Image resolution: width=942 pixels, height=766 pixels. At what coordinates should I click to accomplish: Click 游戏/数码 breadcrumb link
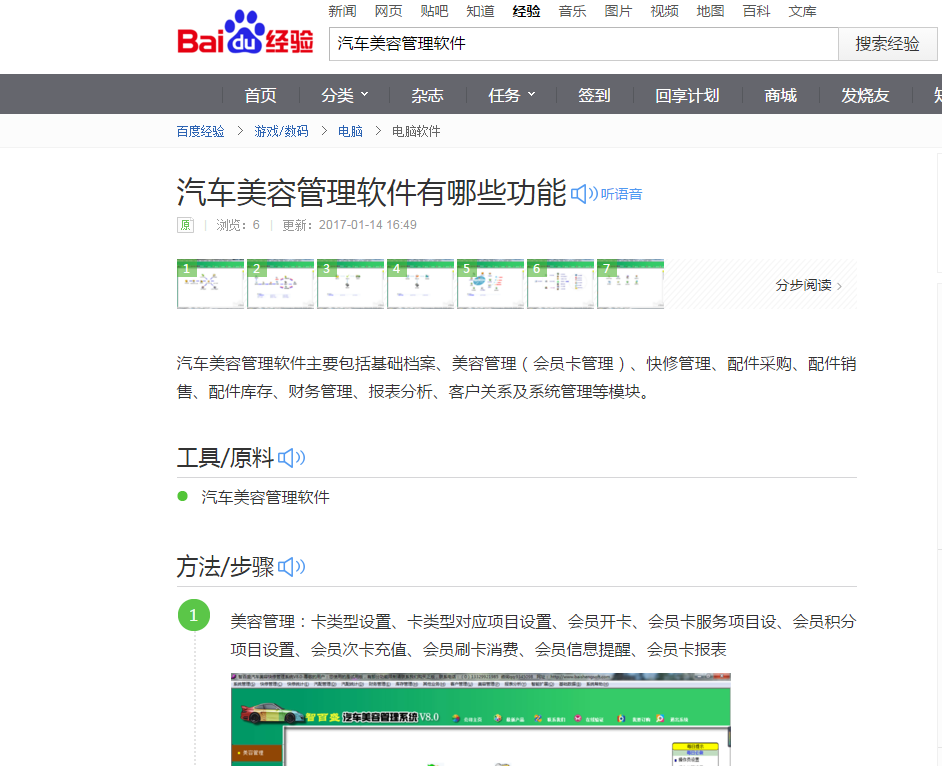click(281, 132)
